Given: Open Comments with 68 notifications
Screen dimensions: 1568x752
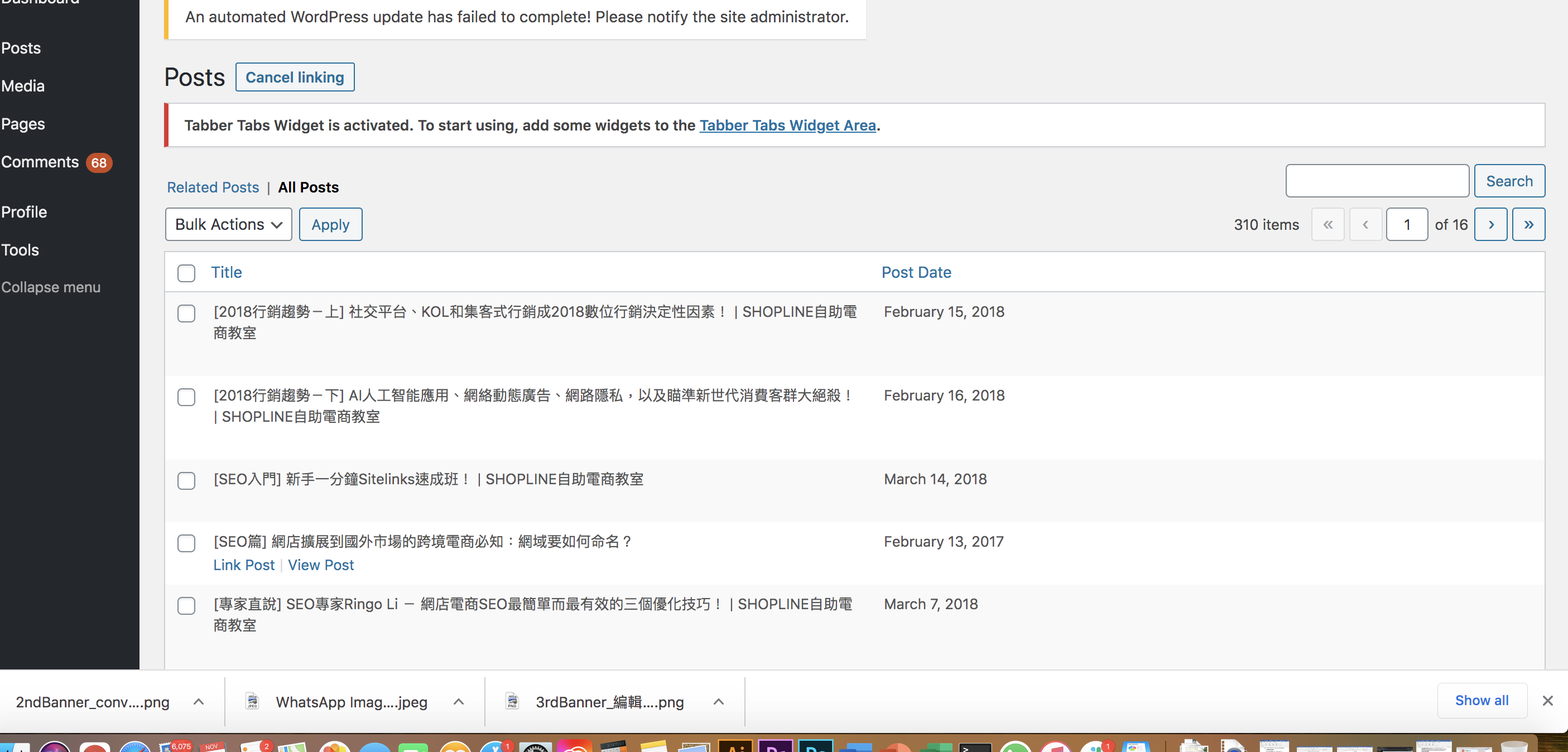Looking at the screenshot, I should click(x=55, y=161).
